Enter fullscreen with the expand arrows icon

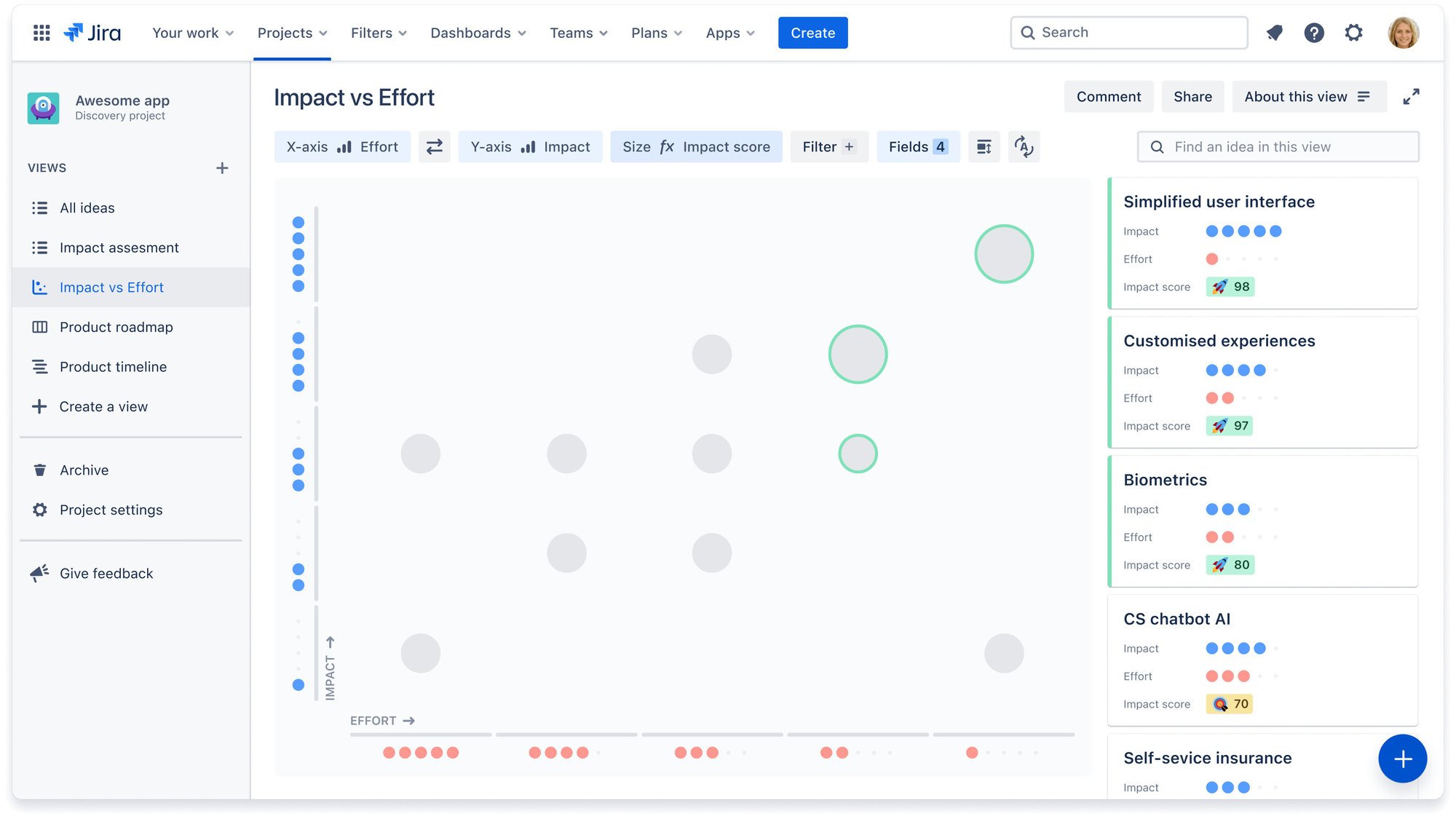tap(1411, 97)
